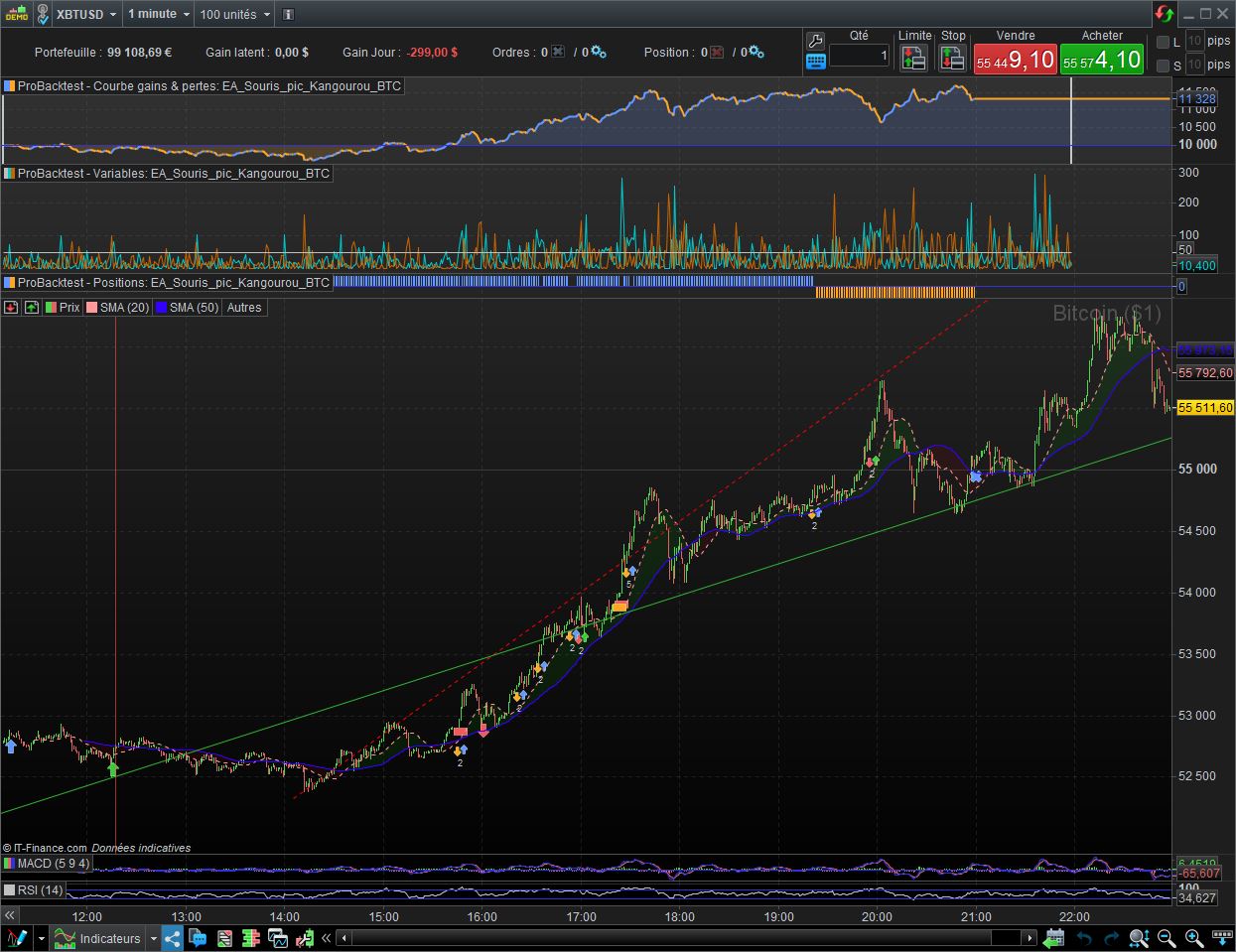Click the blue keyboard icon in order panel
The height and width of the screenshot is (952, 1236).
(815, 62)
